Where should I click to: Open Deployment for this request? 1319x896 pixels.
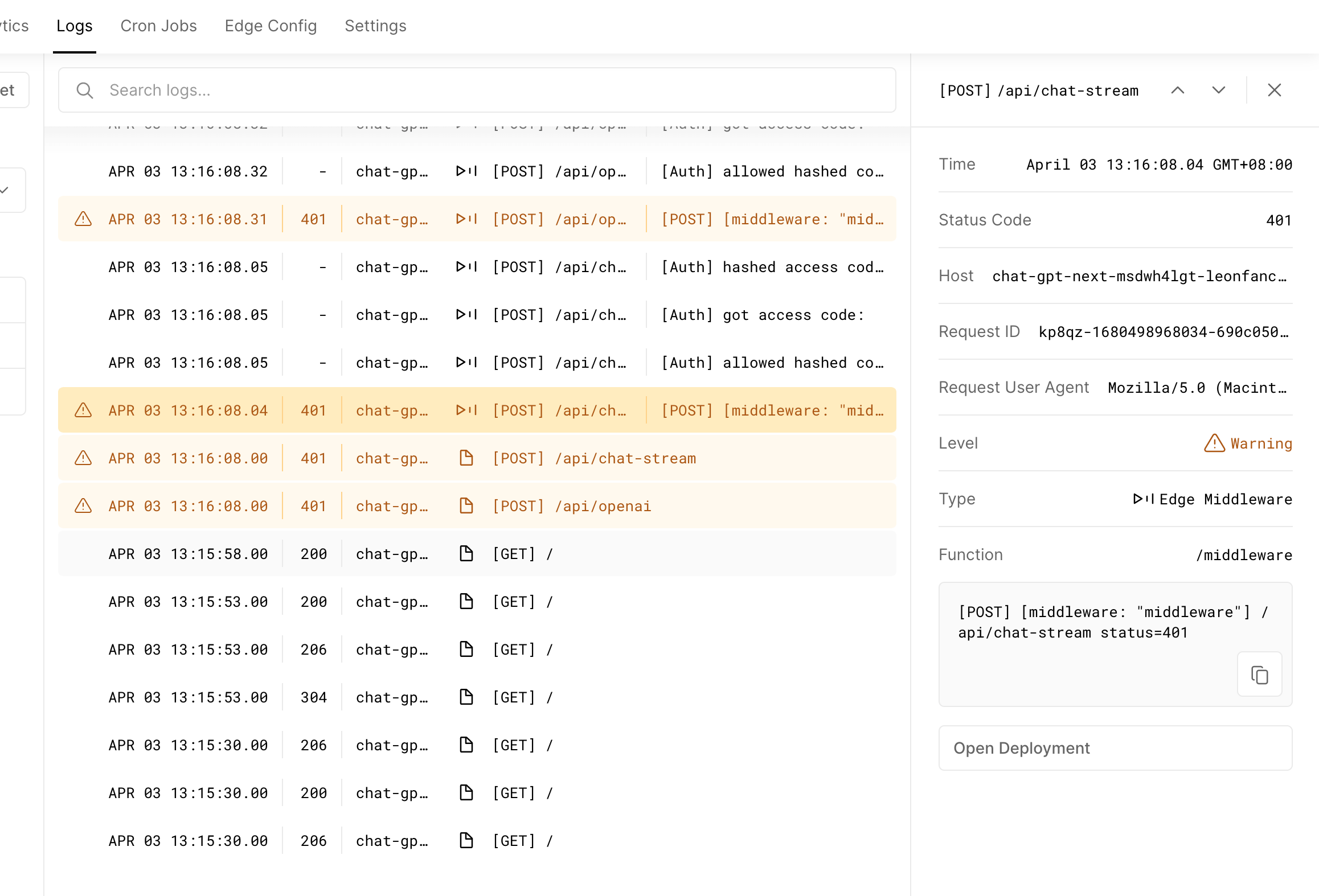1115,747
